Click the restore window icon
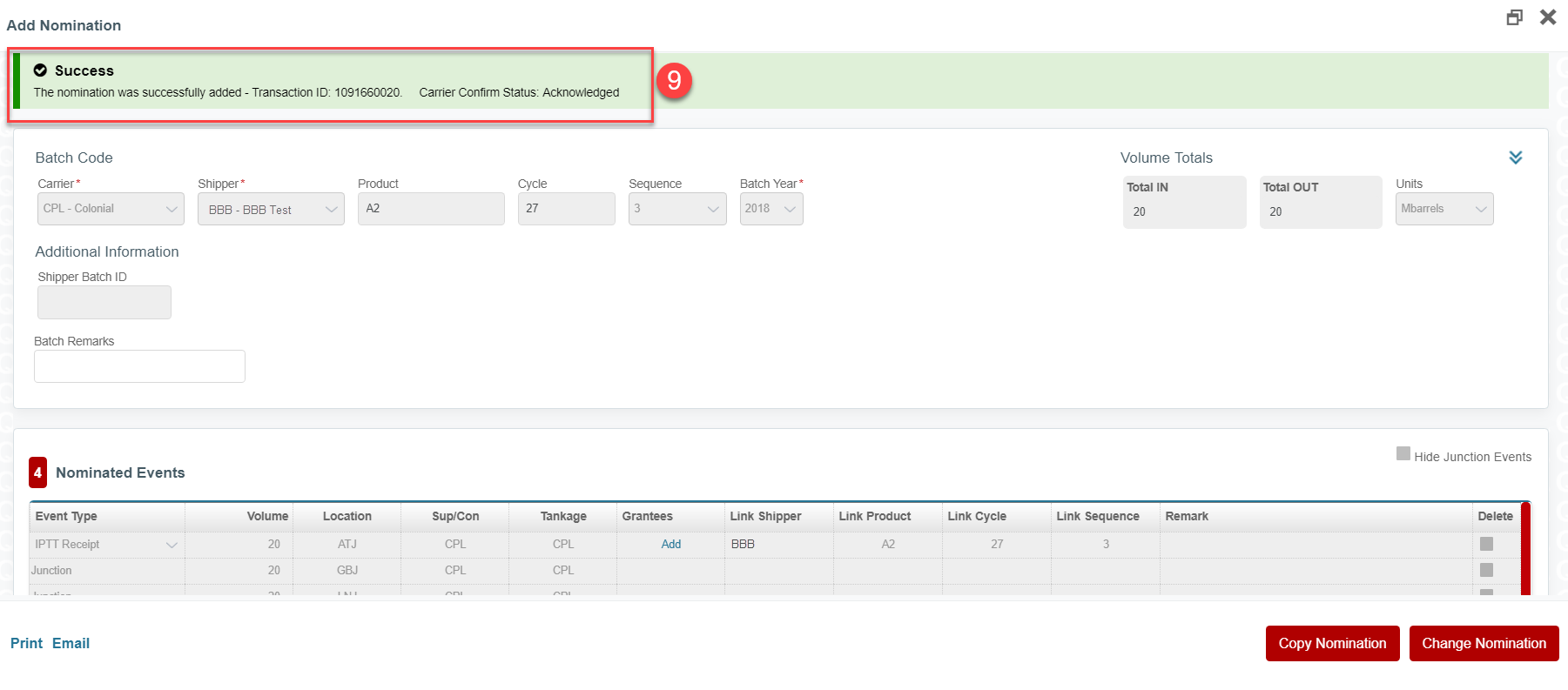Image resolution: width=1568 pixels, height=690 pixels. point(1515,17)
